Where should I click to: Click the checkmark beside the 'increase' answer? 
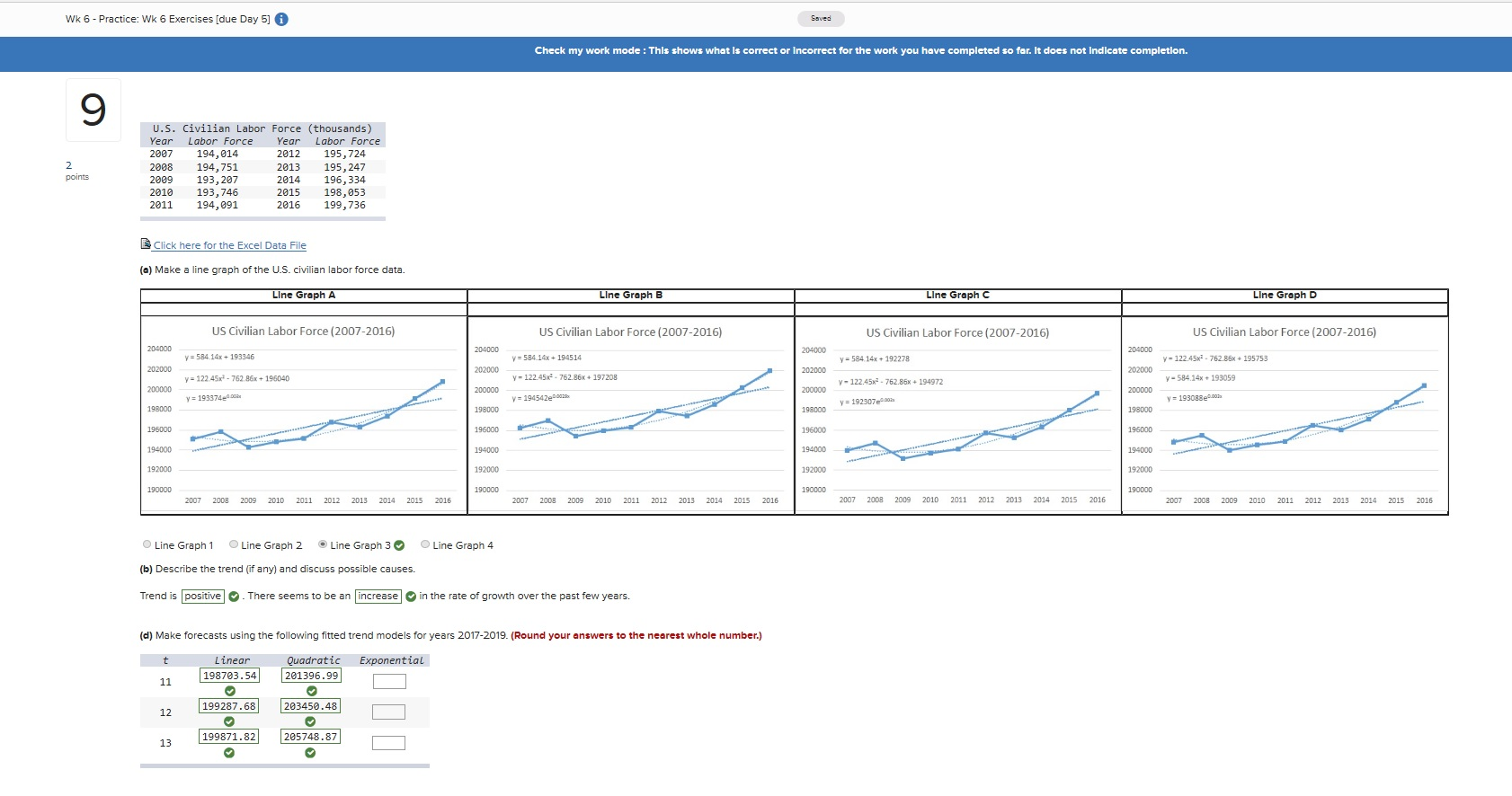411,597
